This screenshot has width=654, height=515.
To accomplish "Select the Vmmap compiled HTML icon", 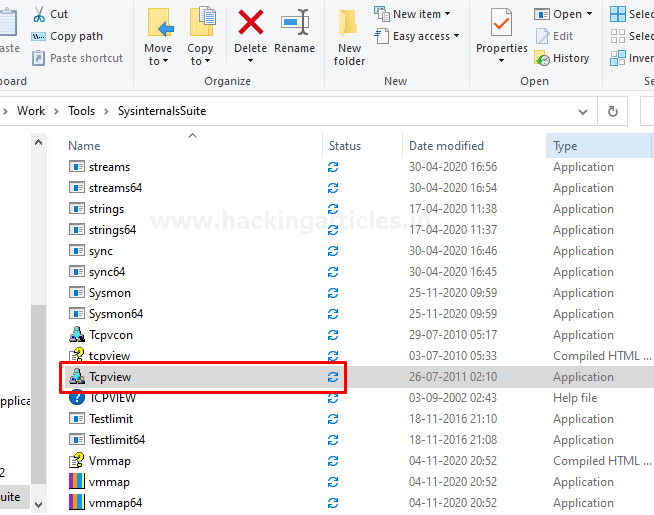I will pos(77,460).
